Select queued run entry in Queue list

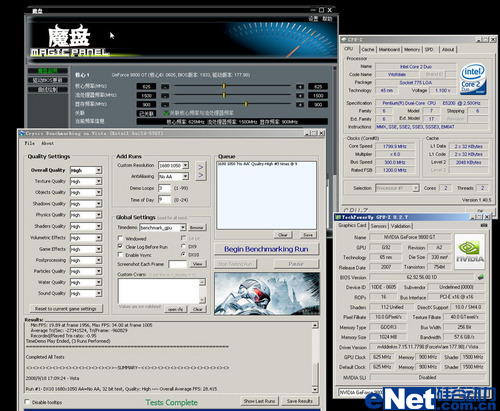tap(257, 164)
